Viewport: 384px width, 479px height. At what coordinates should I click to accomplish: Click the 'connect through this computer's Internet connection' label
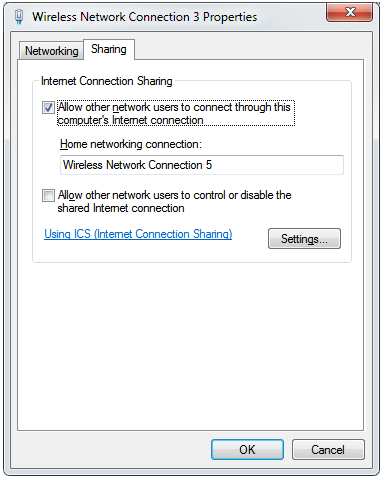[174, 113]
